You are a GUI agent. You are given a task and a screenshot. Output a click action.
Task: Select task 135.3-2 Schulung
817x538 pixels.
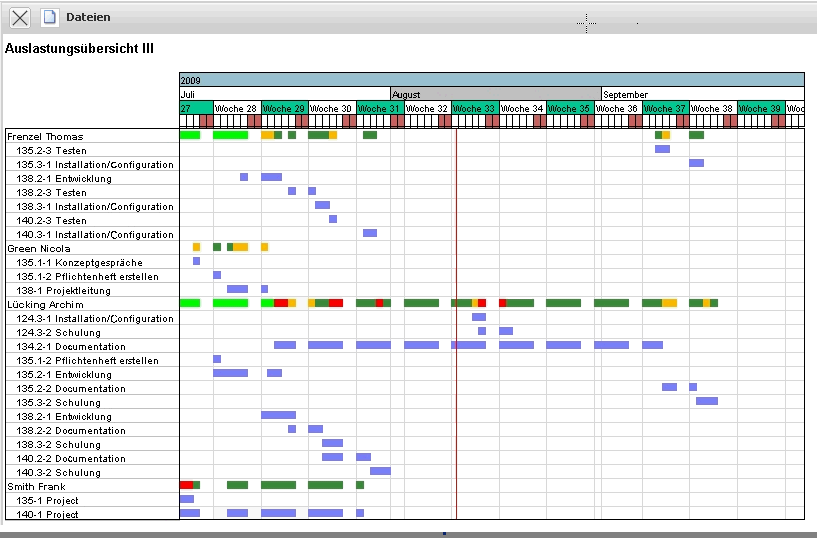(x=92, y=403)
